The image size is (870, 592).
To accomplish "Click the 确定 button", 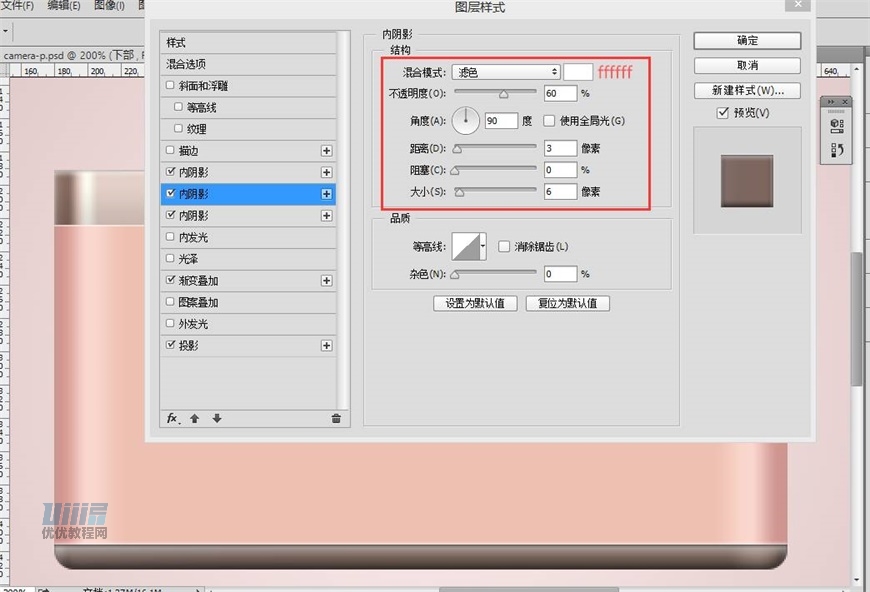I will pyautogui.click(x=746, y=40).
